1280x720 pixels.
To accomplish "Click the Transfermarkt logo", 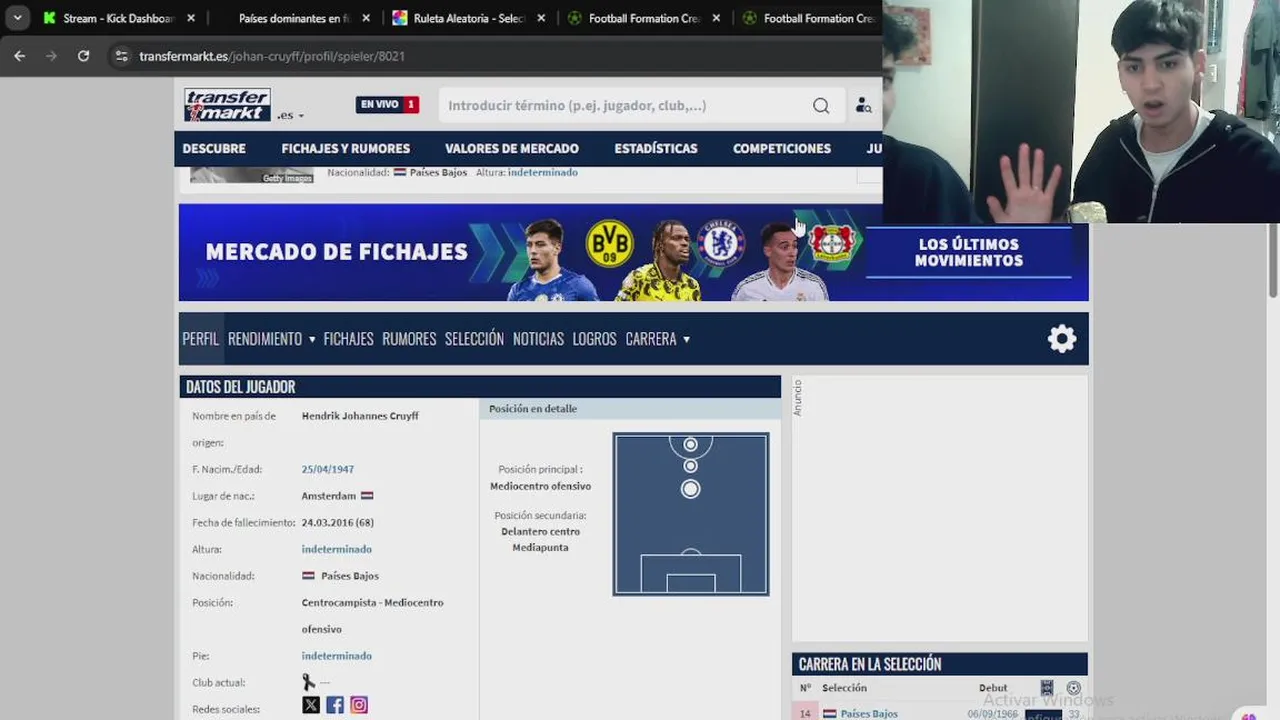I will click(x=227, y=105).
